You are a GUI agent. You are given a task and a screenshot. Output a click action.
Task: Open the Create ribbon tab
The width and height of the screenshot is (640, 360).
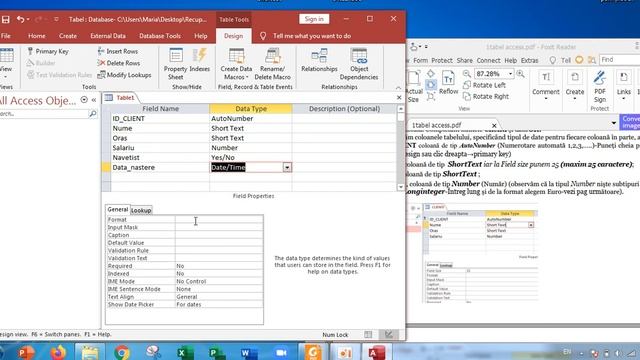click(x=68, y=36)
